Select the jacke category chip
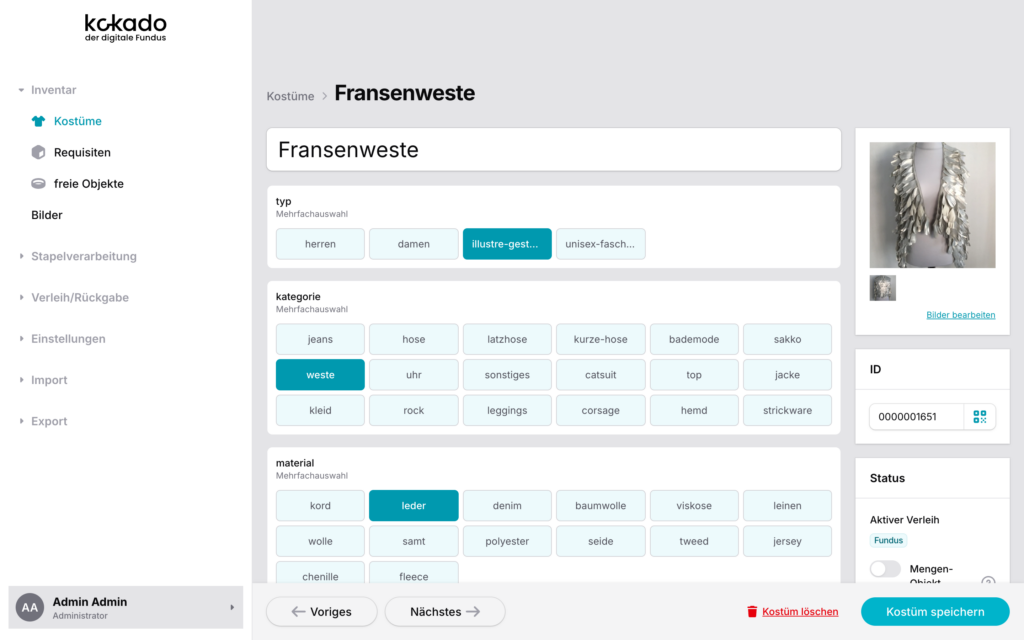 (x=787, y=375)
